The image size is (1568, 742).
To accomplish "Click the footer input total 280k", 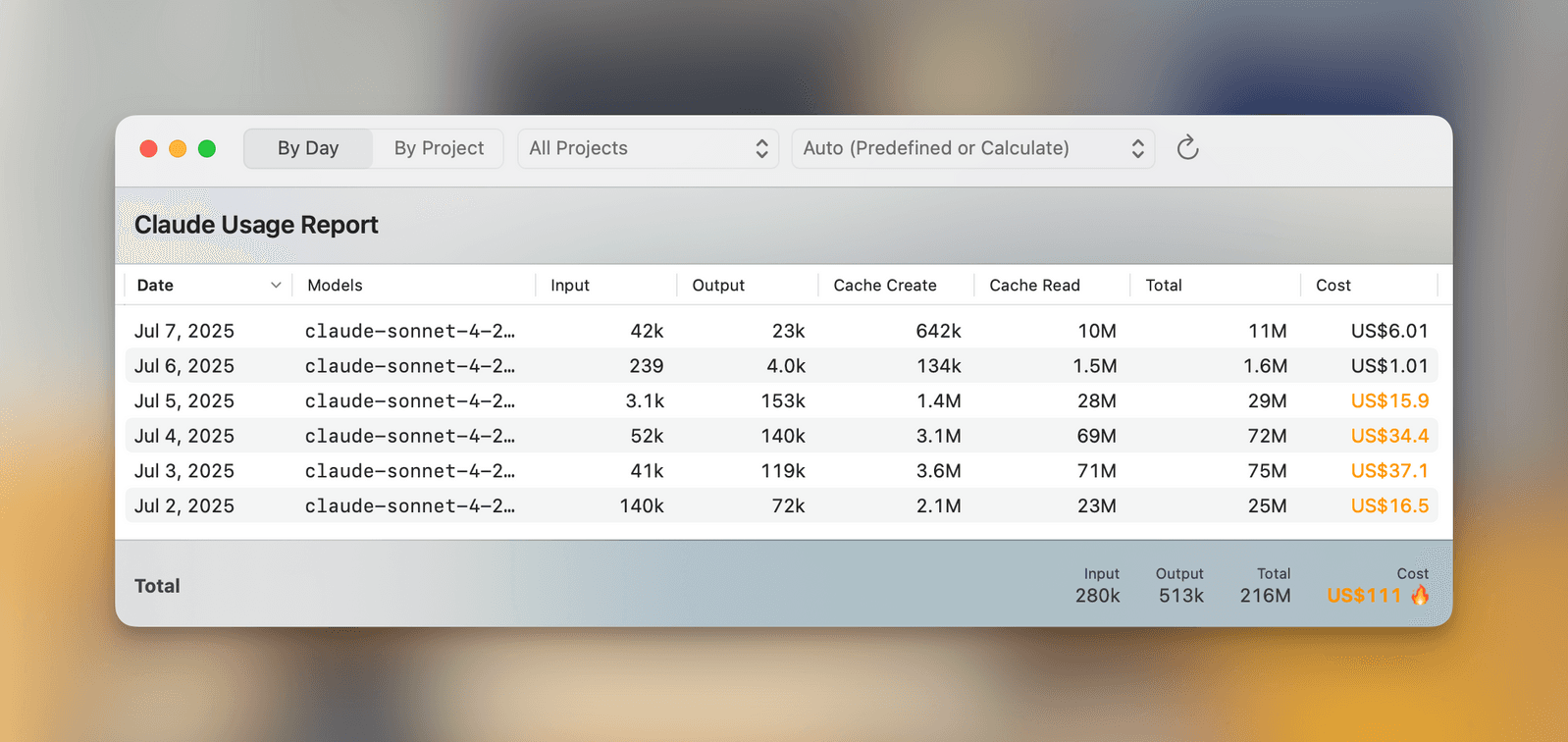I will point(1097,596).
